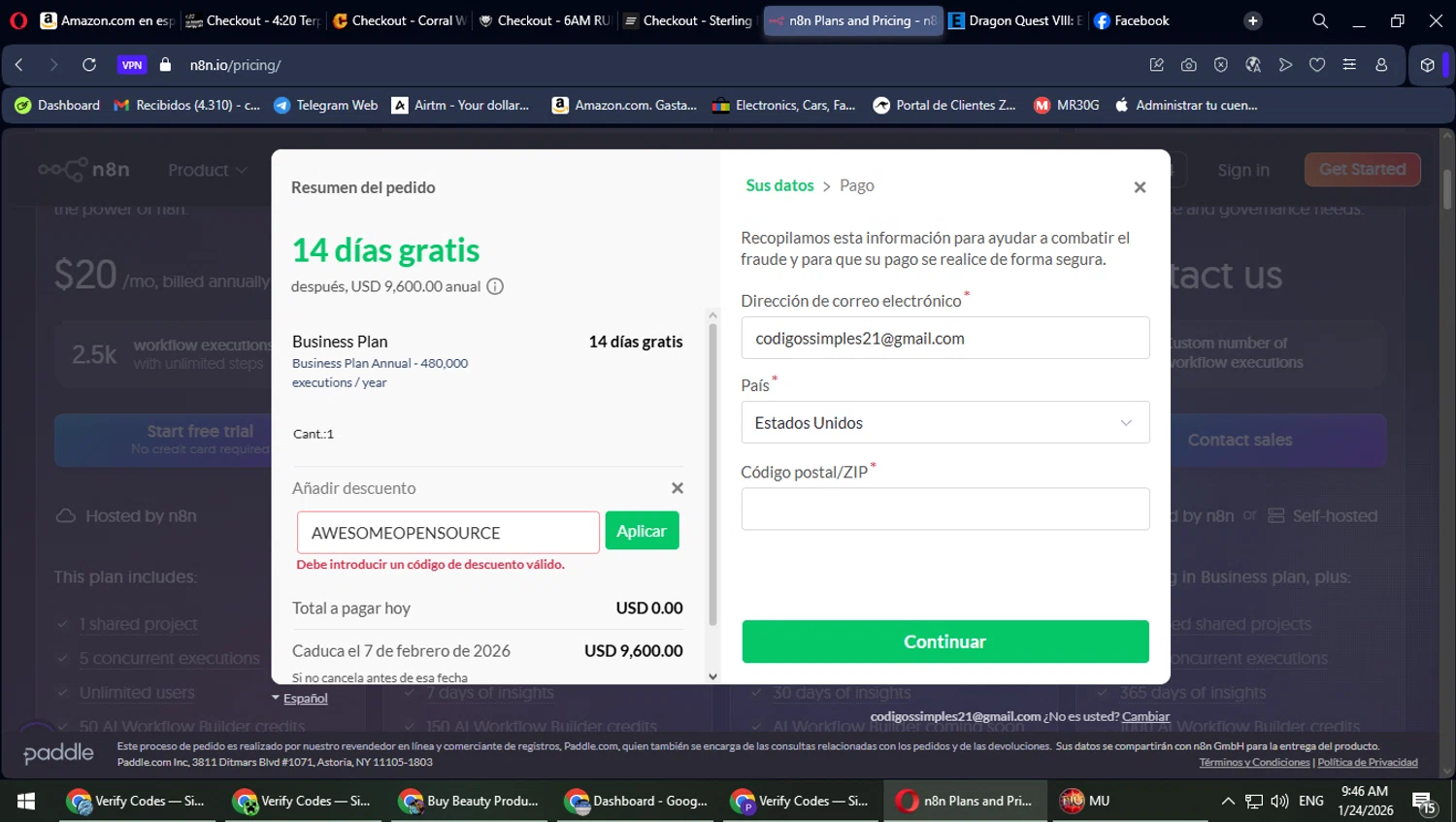Click the Pago breadcrumb step
Screen dimensions: 1456x822
[x=857, y=185]
